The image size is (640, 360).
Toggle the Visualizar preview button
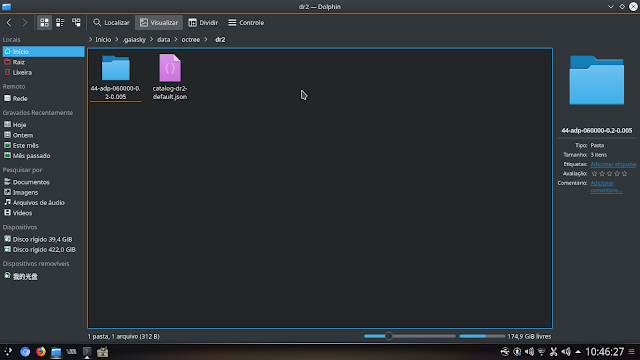pos(159,22)
